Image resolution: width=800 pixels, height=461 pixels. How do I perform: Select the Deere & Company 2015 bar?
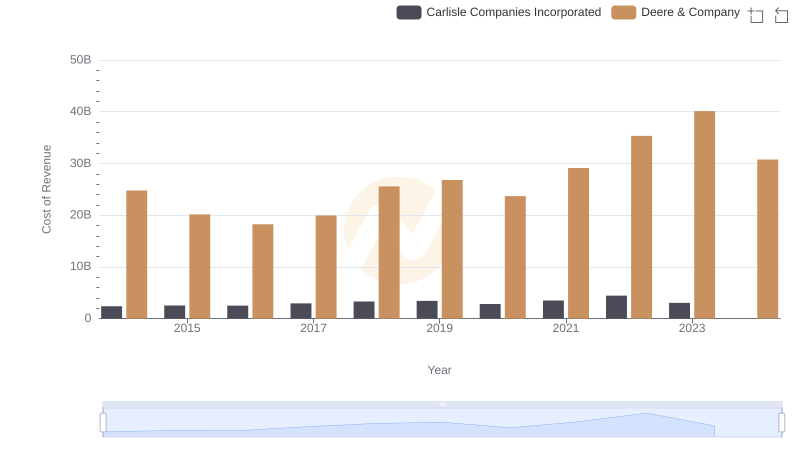(199, 266)
